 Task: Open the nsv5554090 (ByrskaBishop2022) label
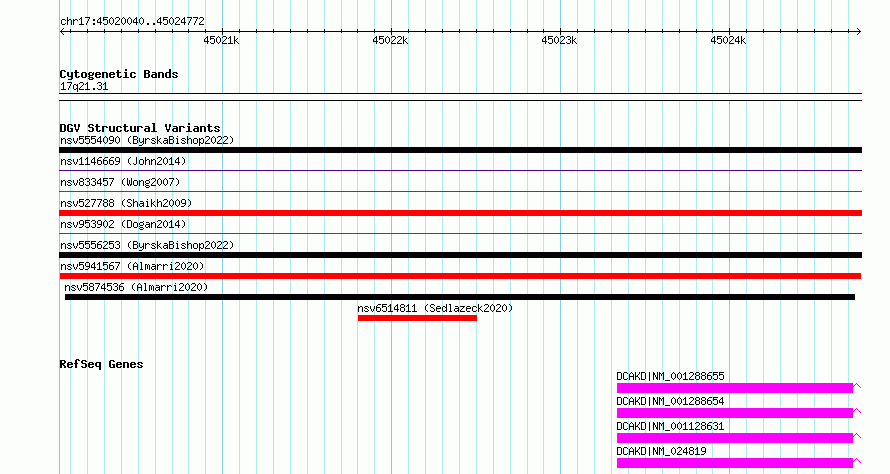coord(147,140)
